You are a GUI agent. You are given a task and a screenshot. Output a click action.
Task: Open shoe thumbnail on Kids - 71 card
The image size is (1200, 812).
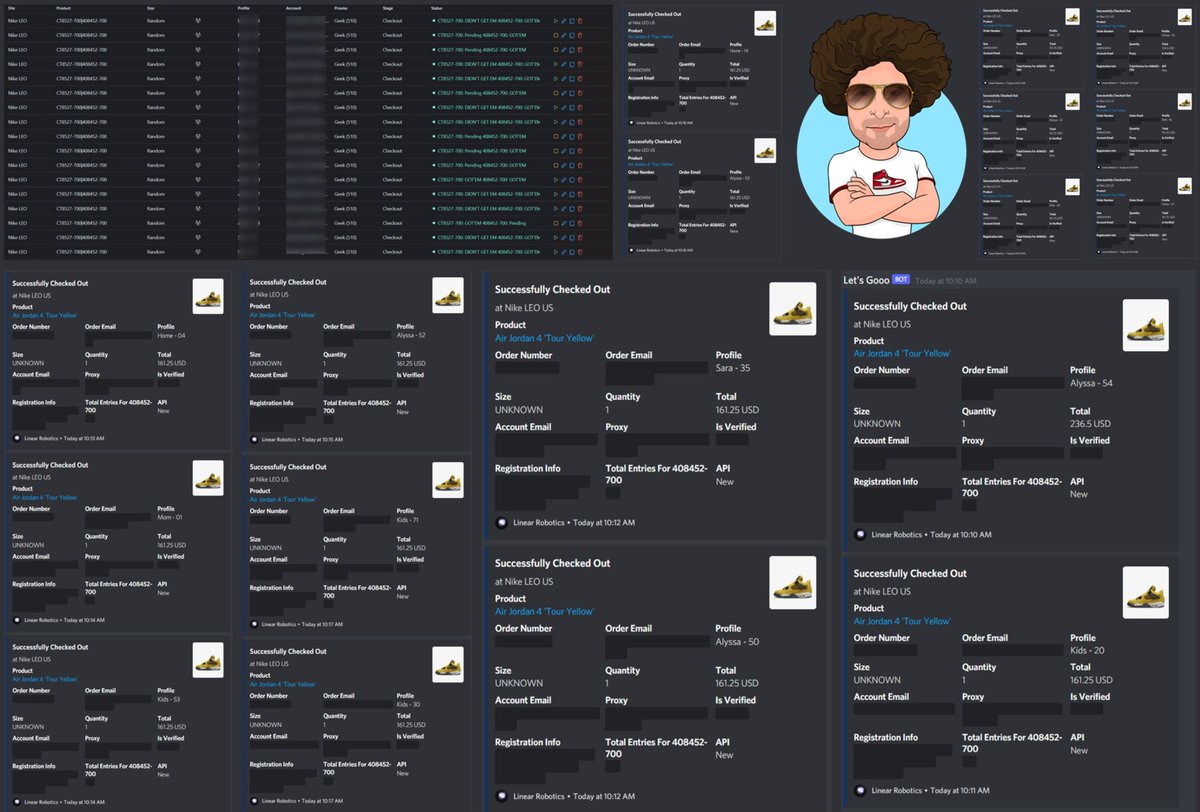coord(447,479)
